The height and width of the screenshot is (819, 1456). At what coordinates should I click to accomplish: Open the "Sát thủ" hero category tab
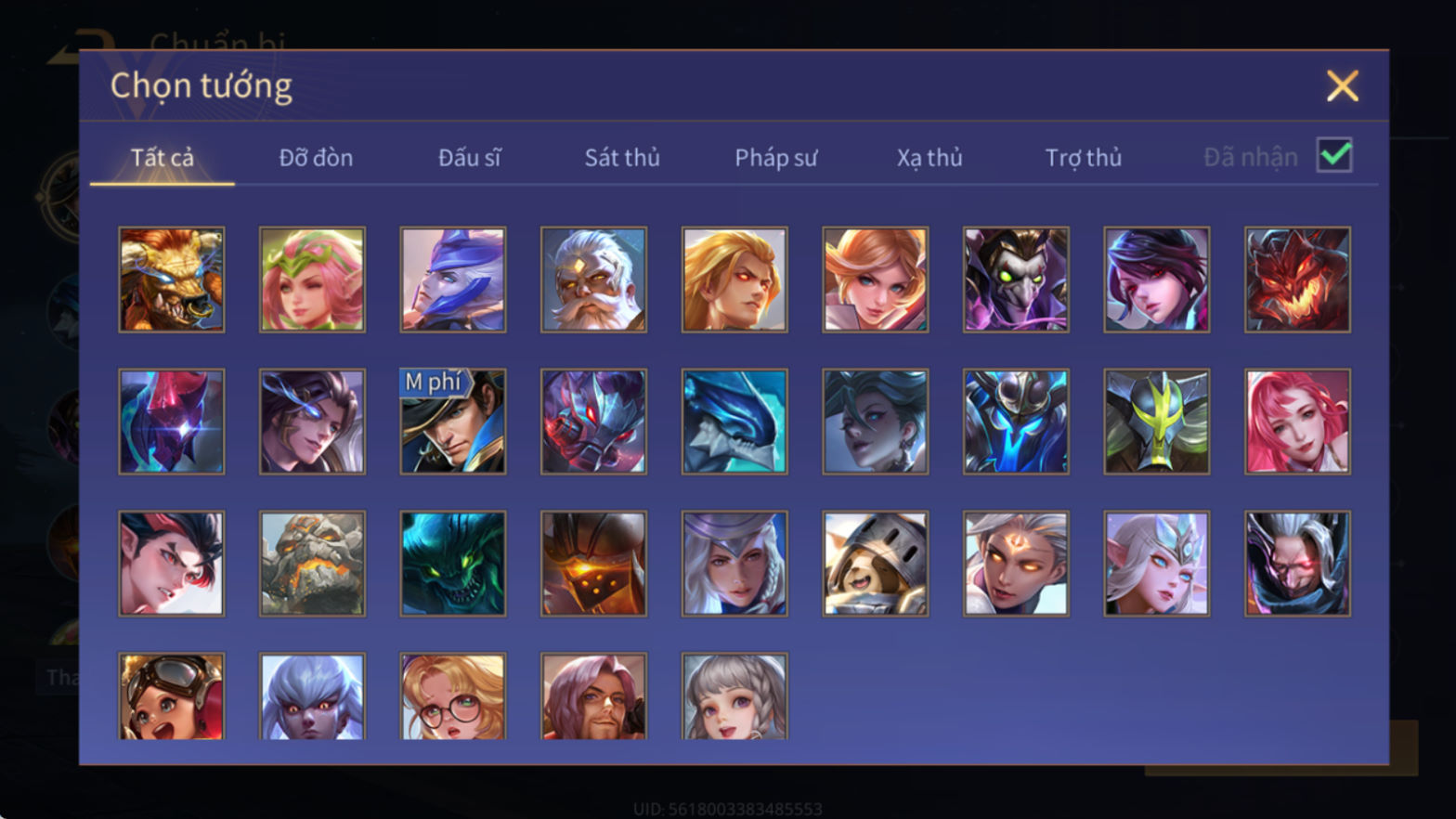pos(622,158)
